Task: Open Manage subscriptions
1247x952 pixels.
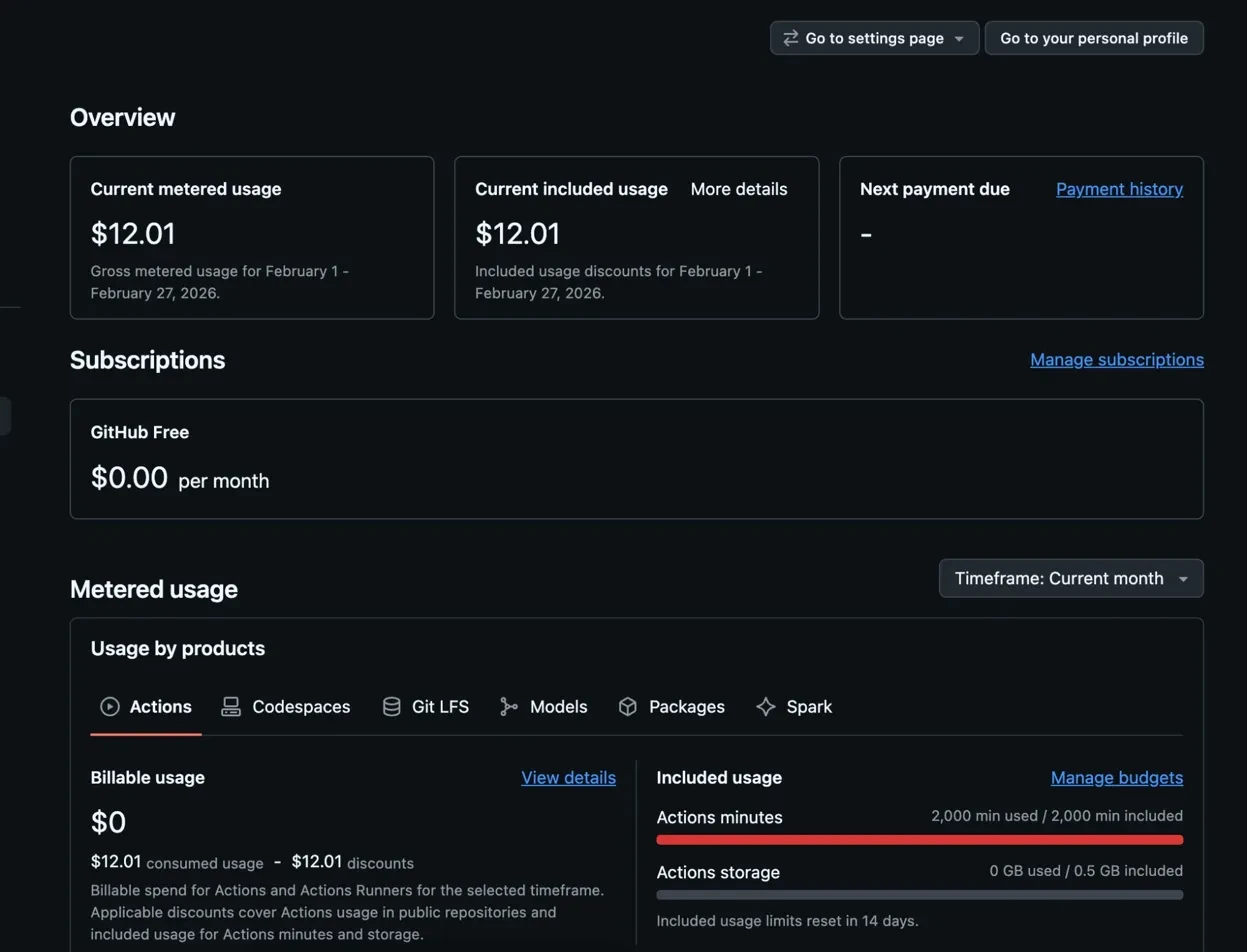Action: coord(1116,359)
